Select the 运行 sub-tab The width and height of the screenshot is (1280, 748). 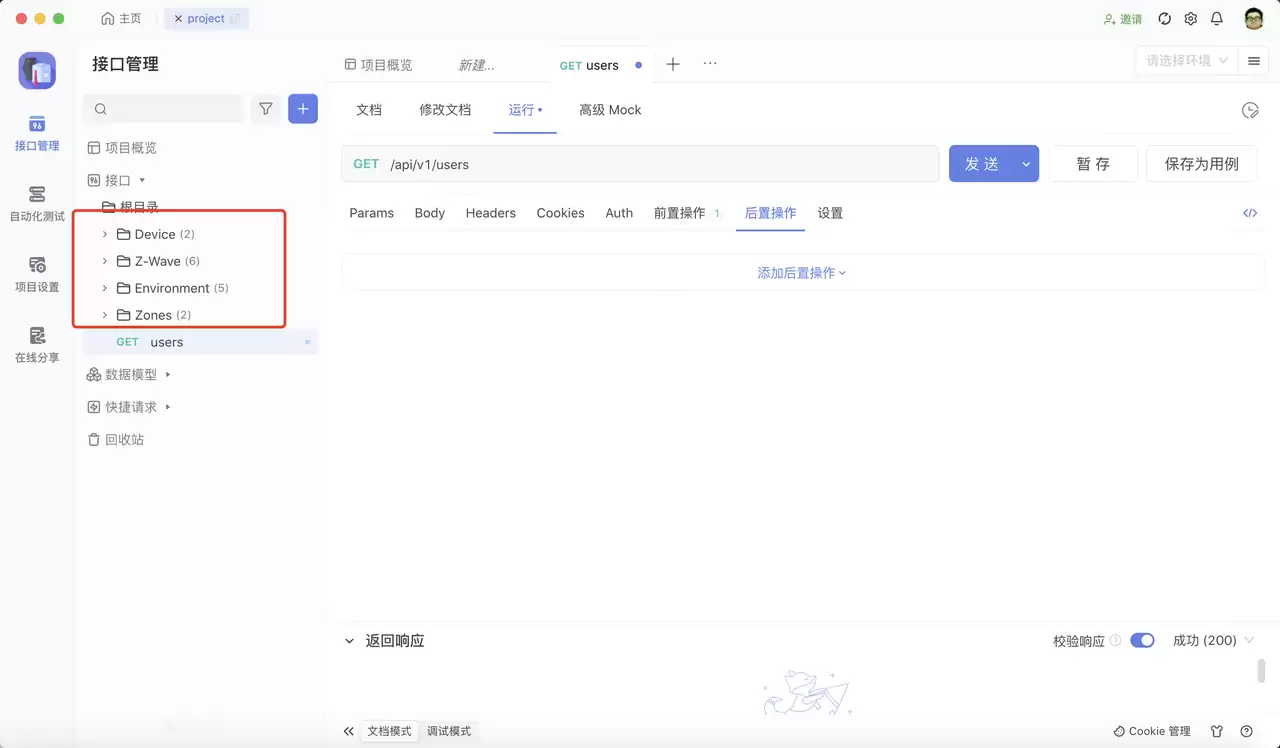click(524, 110)
